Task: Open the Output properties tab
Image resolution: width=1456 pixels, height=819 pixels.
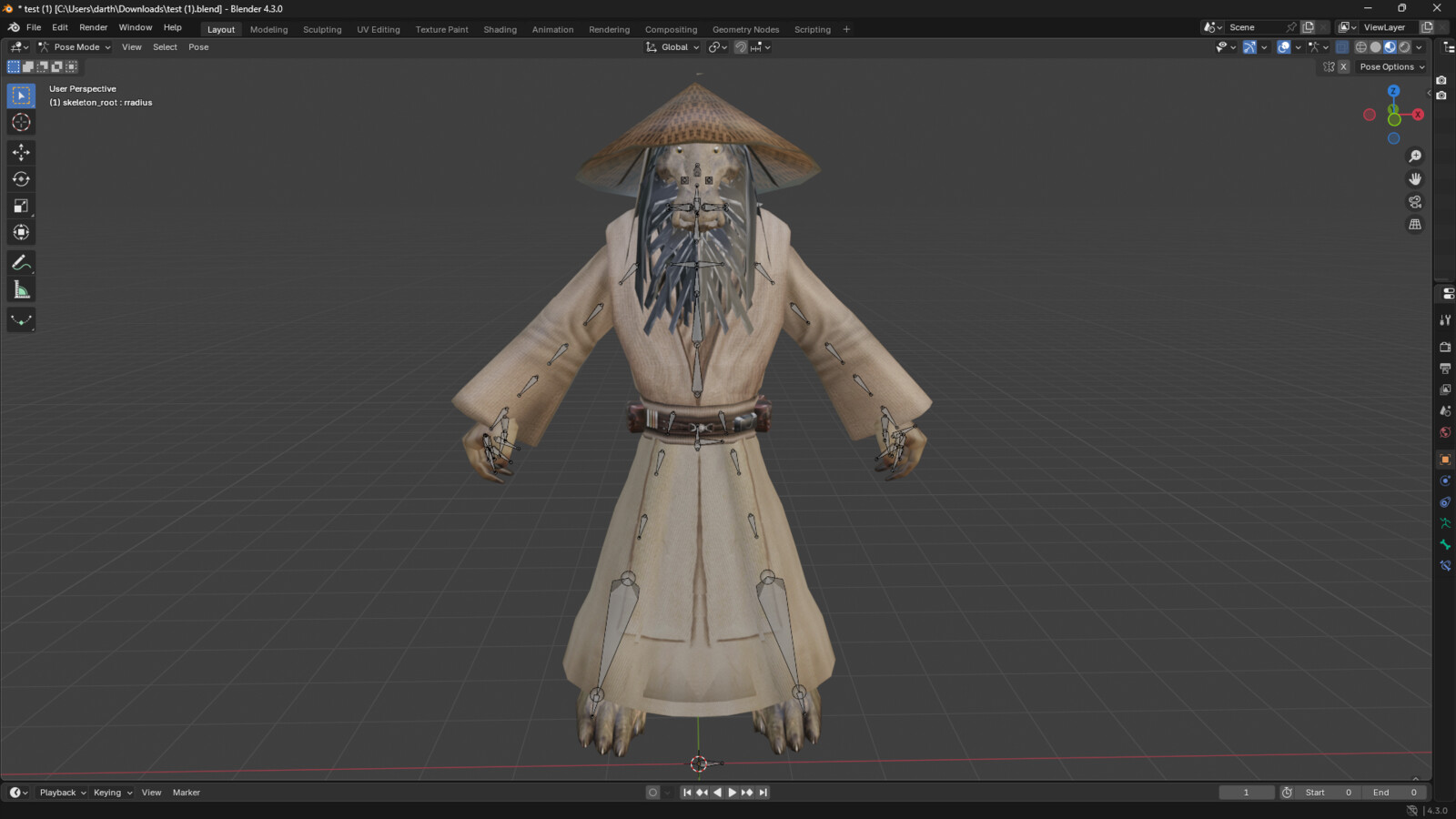Action: (x=1445, y=369)
